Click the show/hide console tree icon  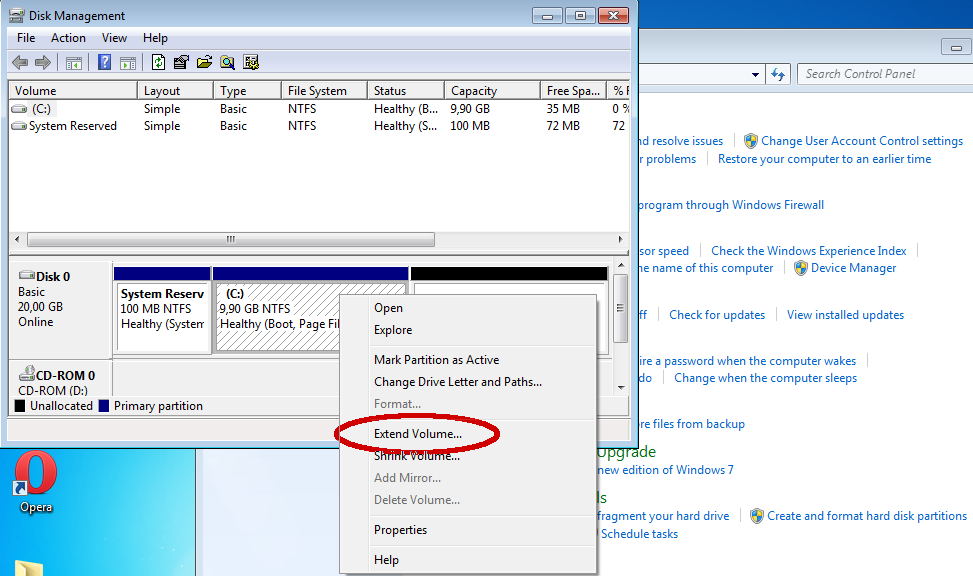[74, 63]
